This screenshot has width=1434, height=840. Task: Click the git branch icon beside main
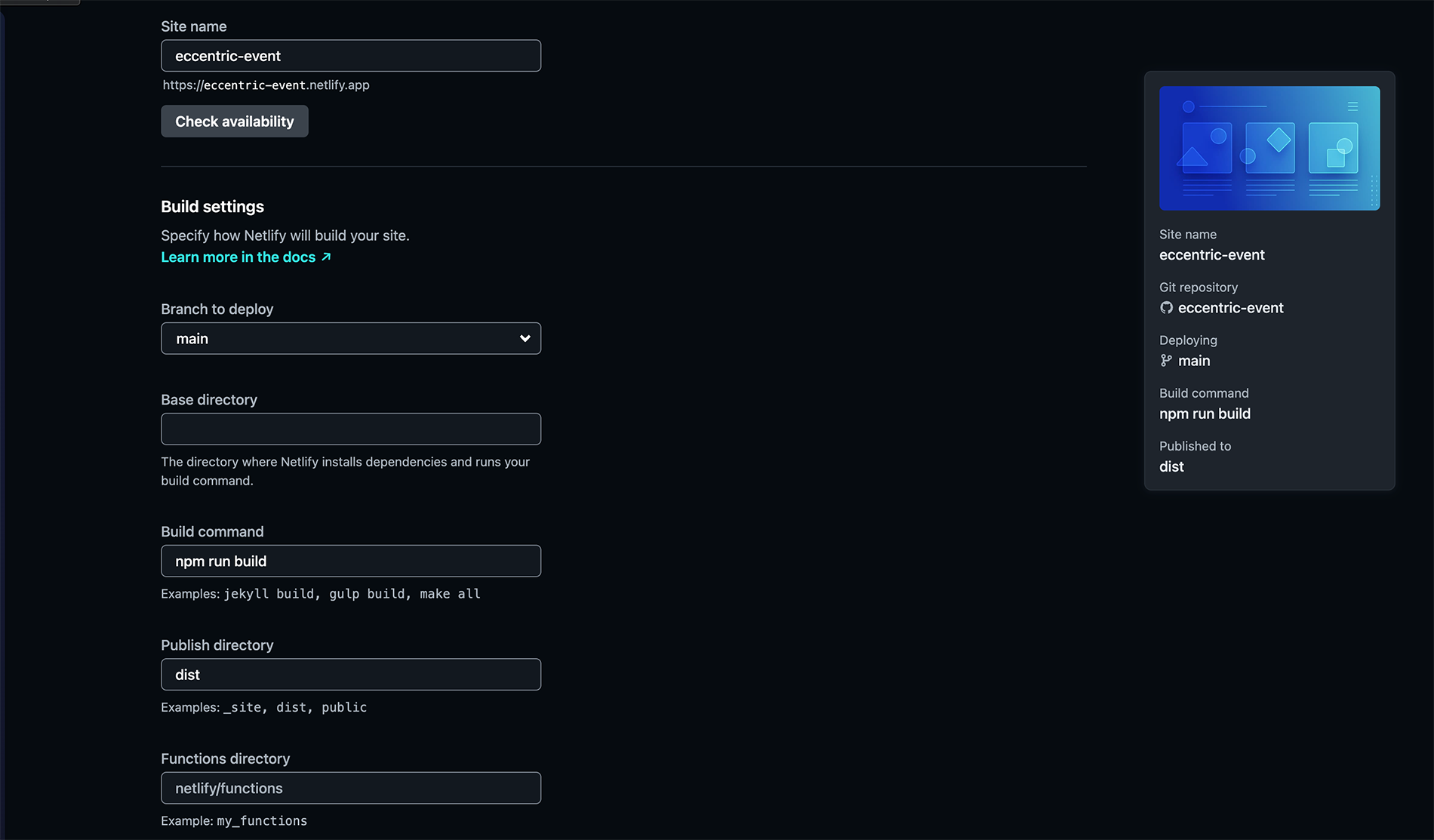click(1166, 361)
